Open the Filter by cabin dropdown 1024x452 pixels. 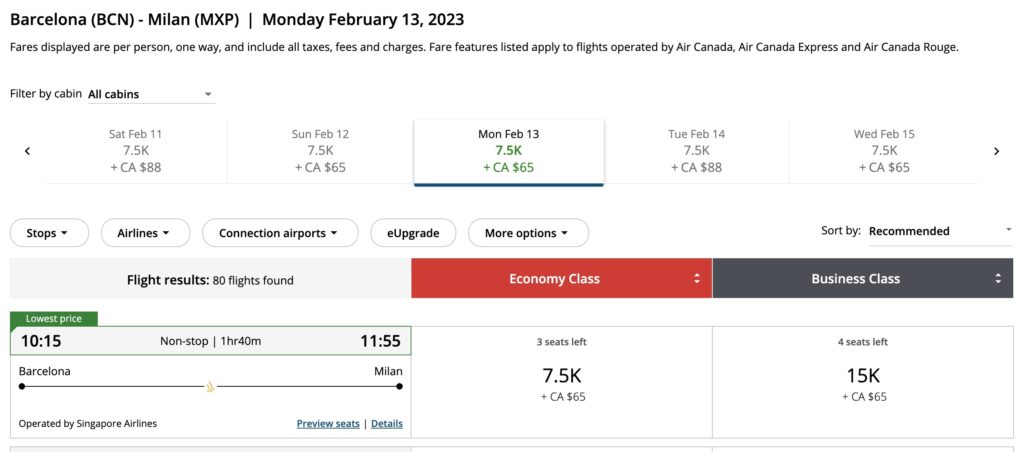(x=150, y=94)
